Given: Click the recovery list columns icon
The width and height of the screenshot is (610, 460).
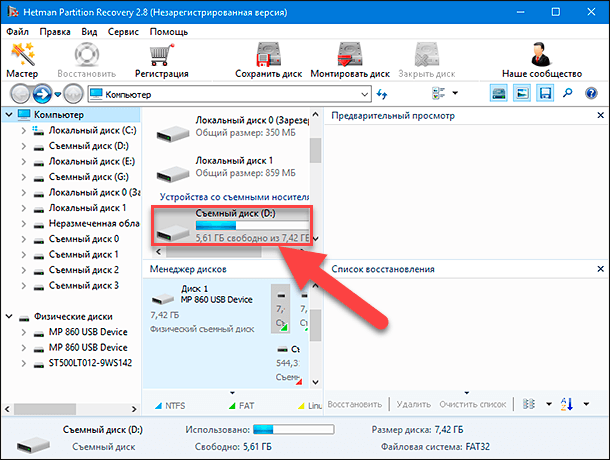Looking at the screenshot, I should click(528, 404).
